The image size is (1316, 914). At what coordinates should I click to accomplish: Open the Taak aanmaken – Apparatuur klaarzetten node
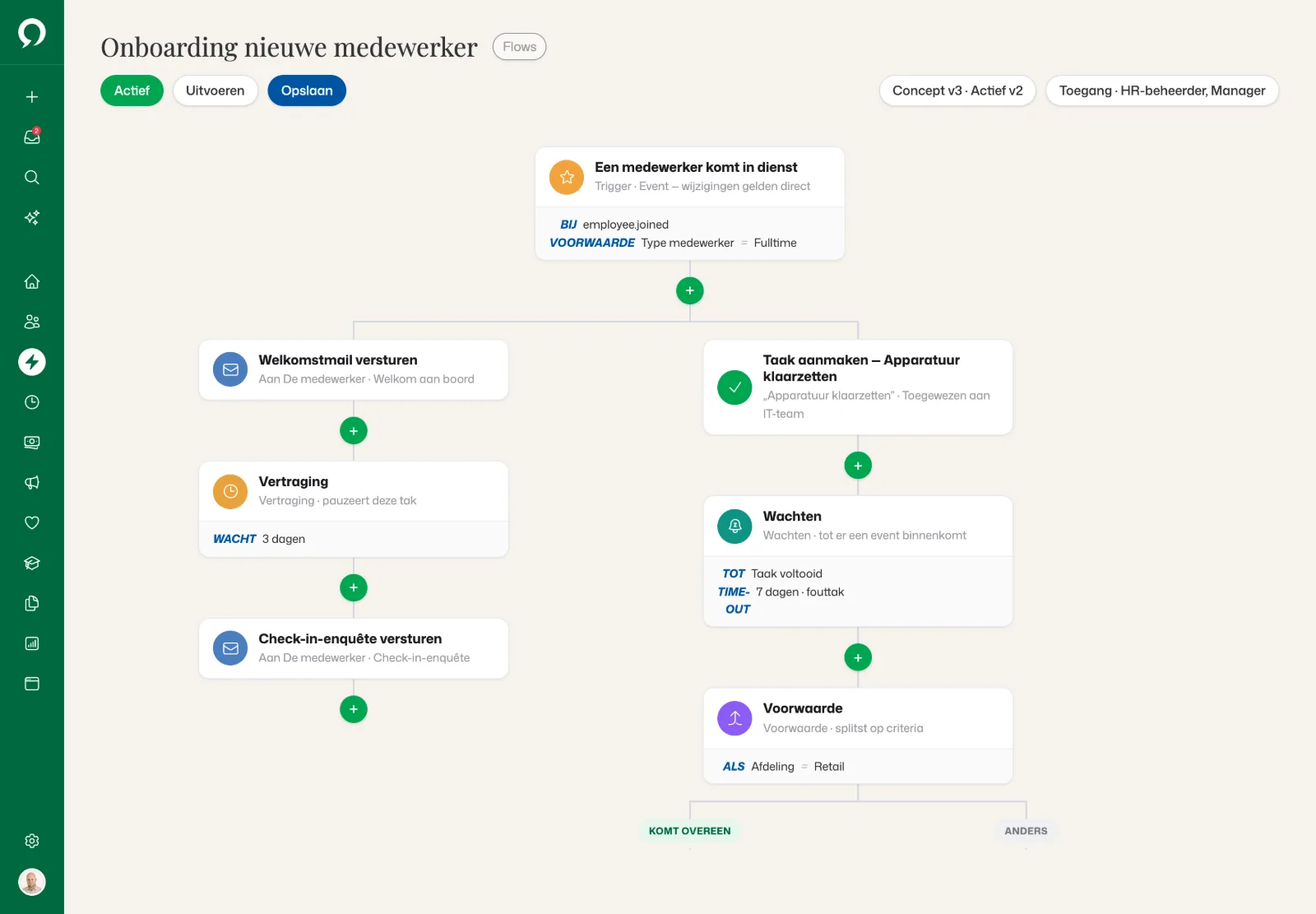coord(858,387)
